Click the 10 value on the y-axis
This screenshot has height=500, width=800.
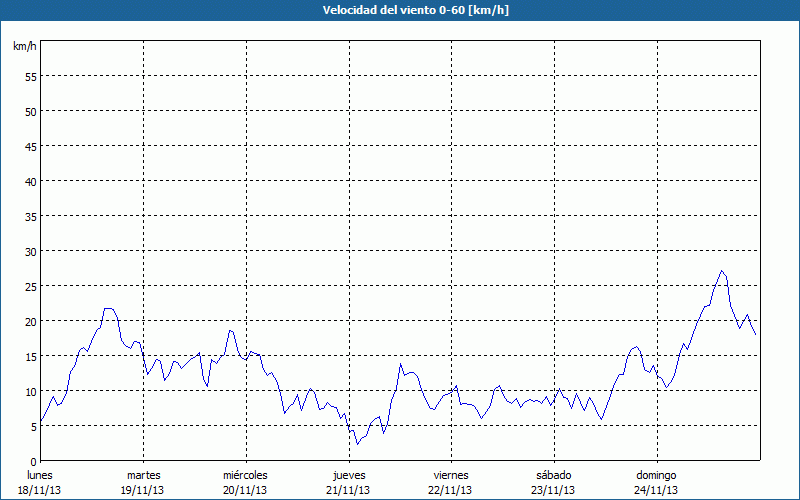[x=30, y=391]
